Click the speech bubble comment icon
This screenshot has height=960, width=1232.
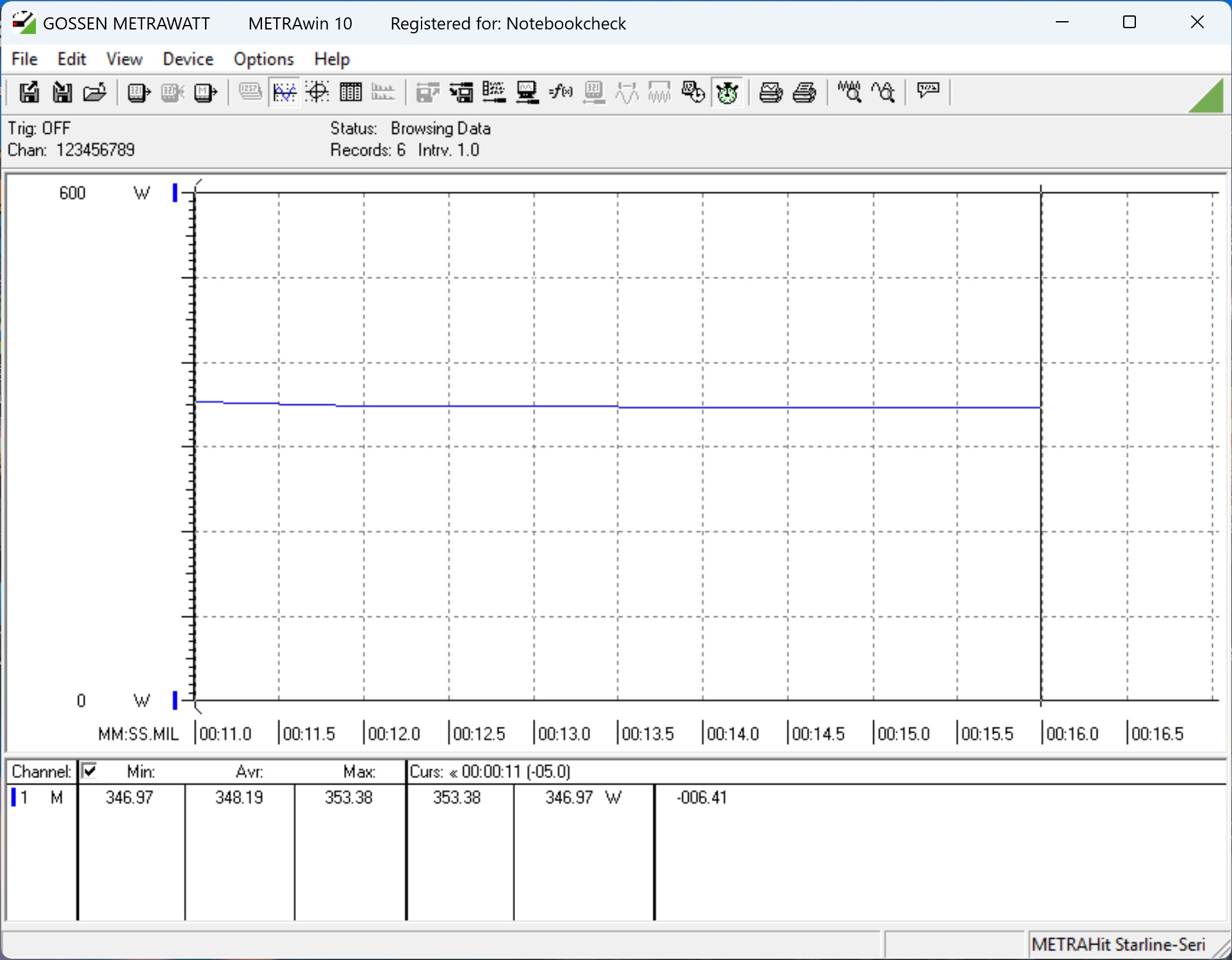coord(928,90)
